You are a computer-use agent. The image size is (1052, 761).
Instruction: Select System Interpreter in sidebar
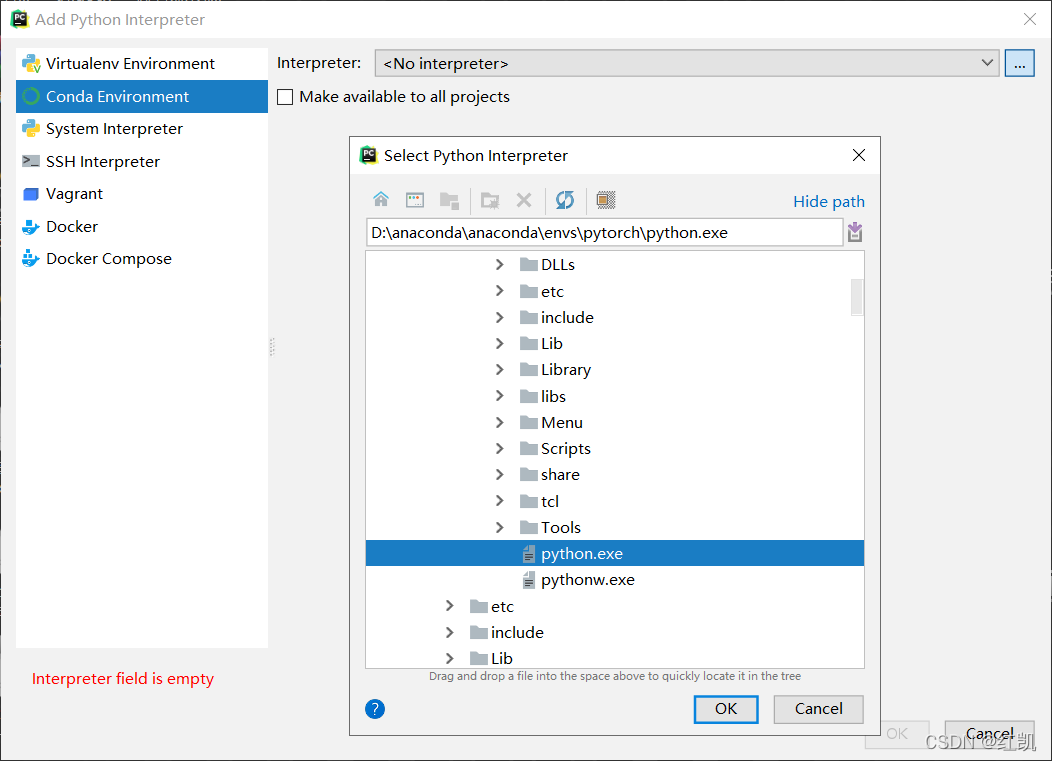point(142,129)
